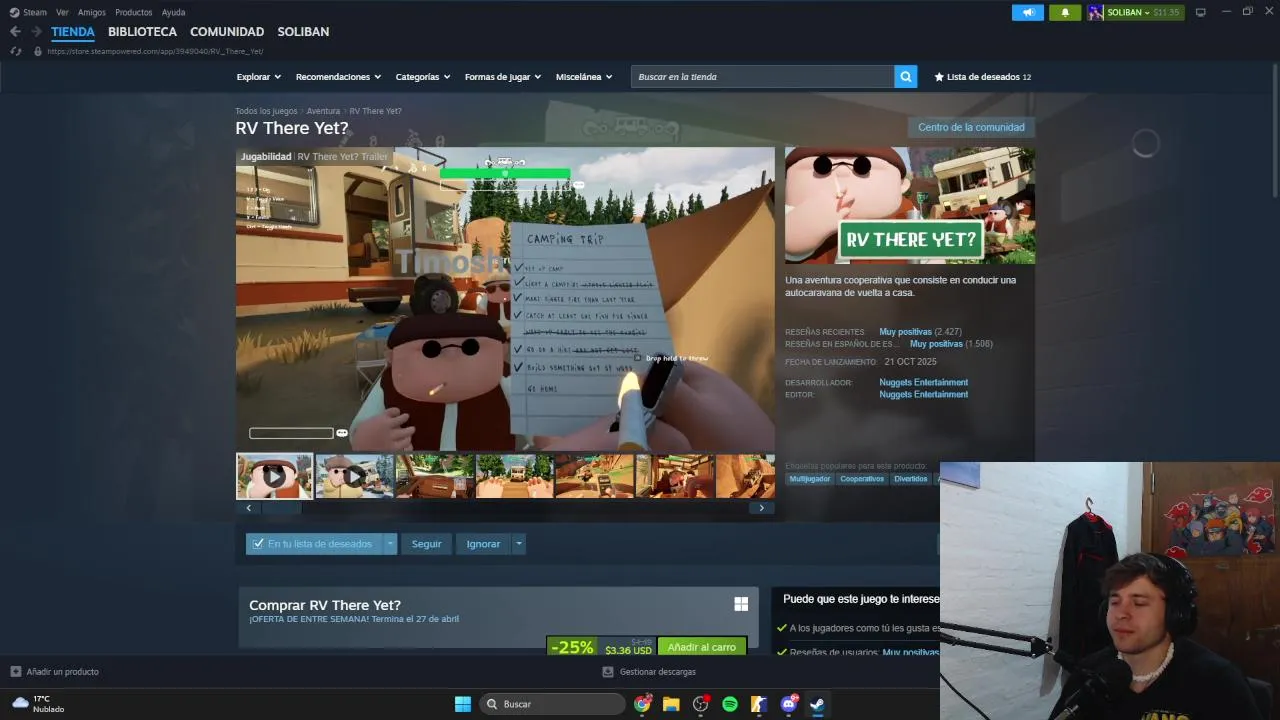Click the page vertical scrollbar

coord(1274,130)
